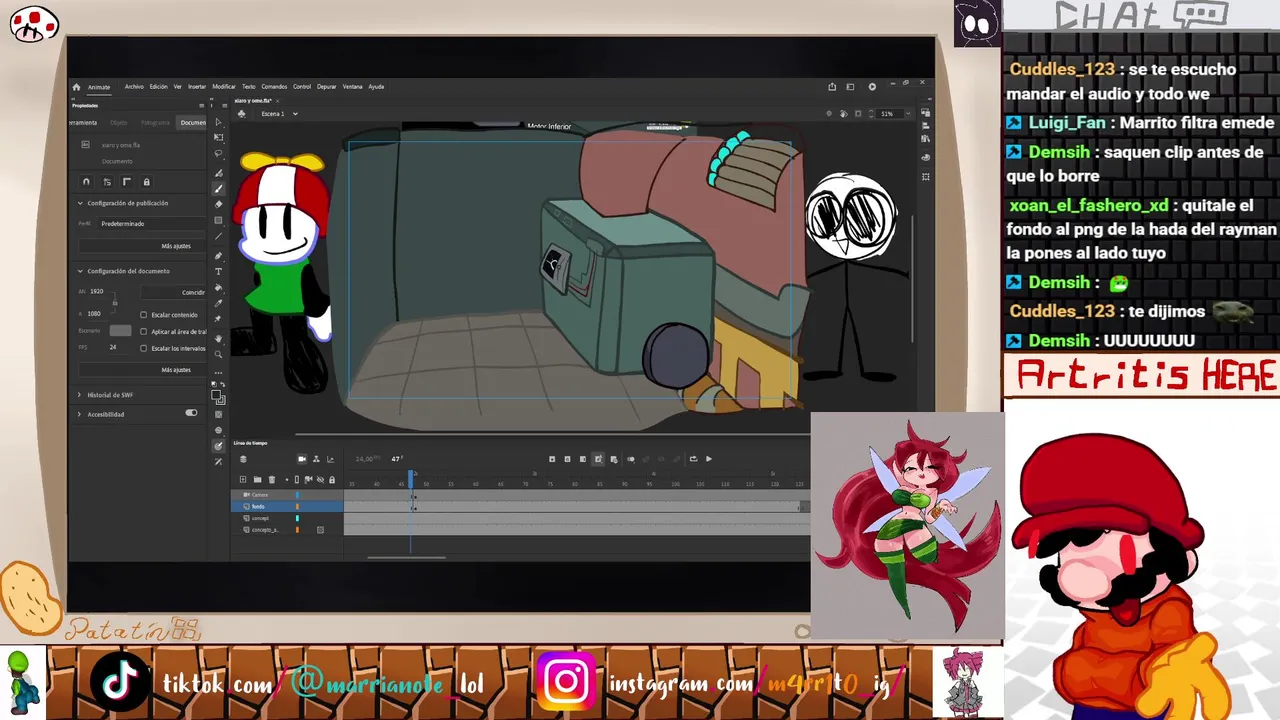The width and height of the screenshot is (1280, 720).
Task: Select the Rectangle shape tool
Action: tap(219, 220)
